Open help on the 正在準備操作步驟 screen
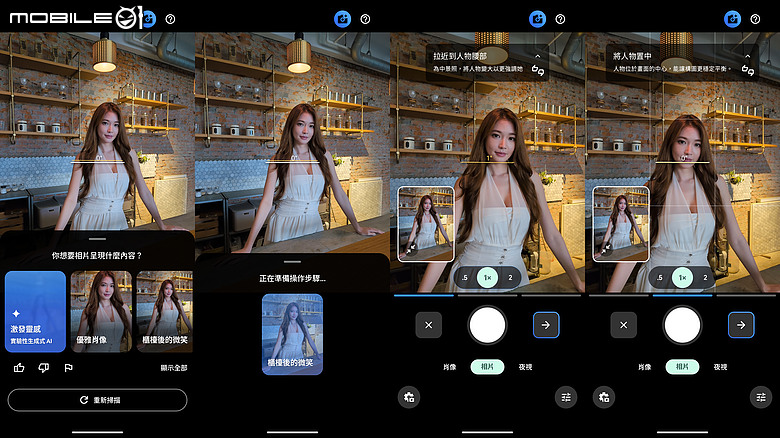 (365, 19)
